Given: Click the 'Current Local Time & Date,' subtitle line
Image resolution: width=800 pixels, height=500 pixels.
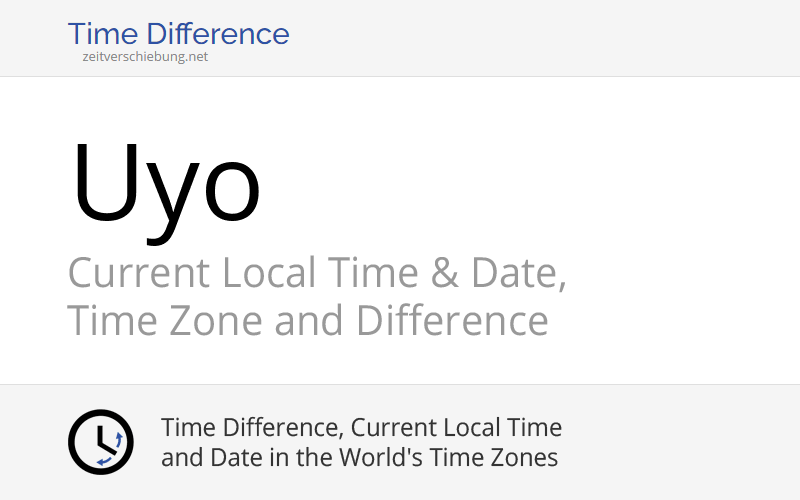Looking at the screenshot, I should coord(317,273).
